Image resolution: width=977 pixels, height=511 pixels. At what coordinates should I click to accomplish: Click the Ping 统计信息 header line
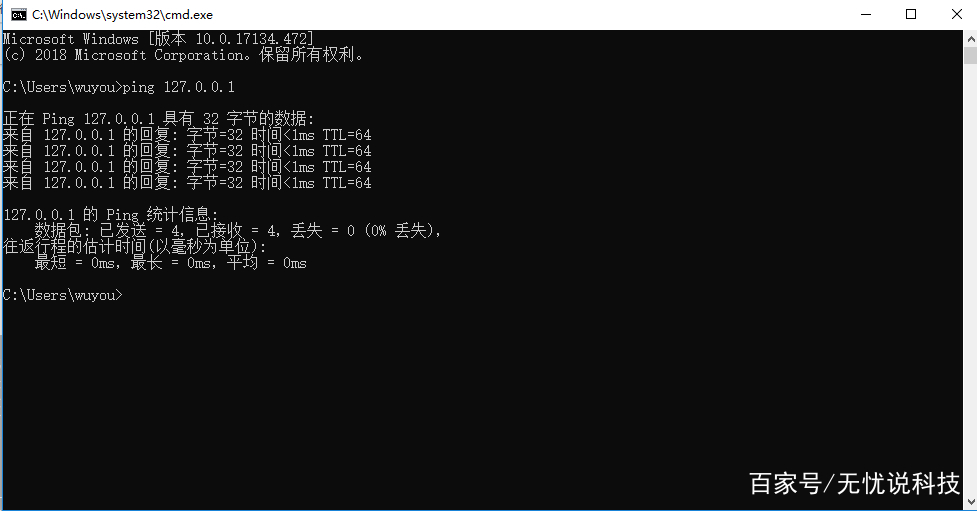(111, 215)
